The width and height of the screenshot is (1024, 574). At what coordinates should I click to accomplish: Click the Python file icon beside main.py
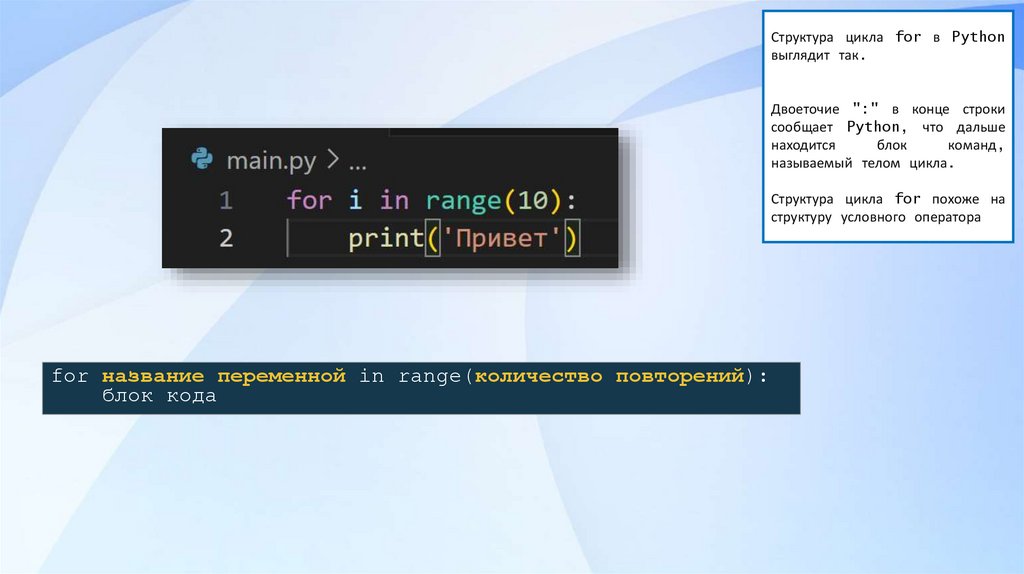pyautogui.click(x=202, y=159)
